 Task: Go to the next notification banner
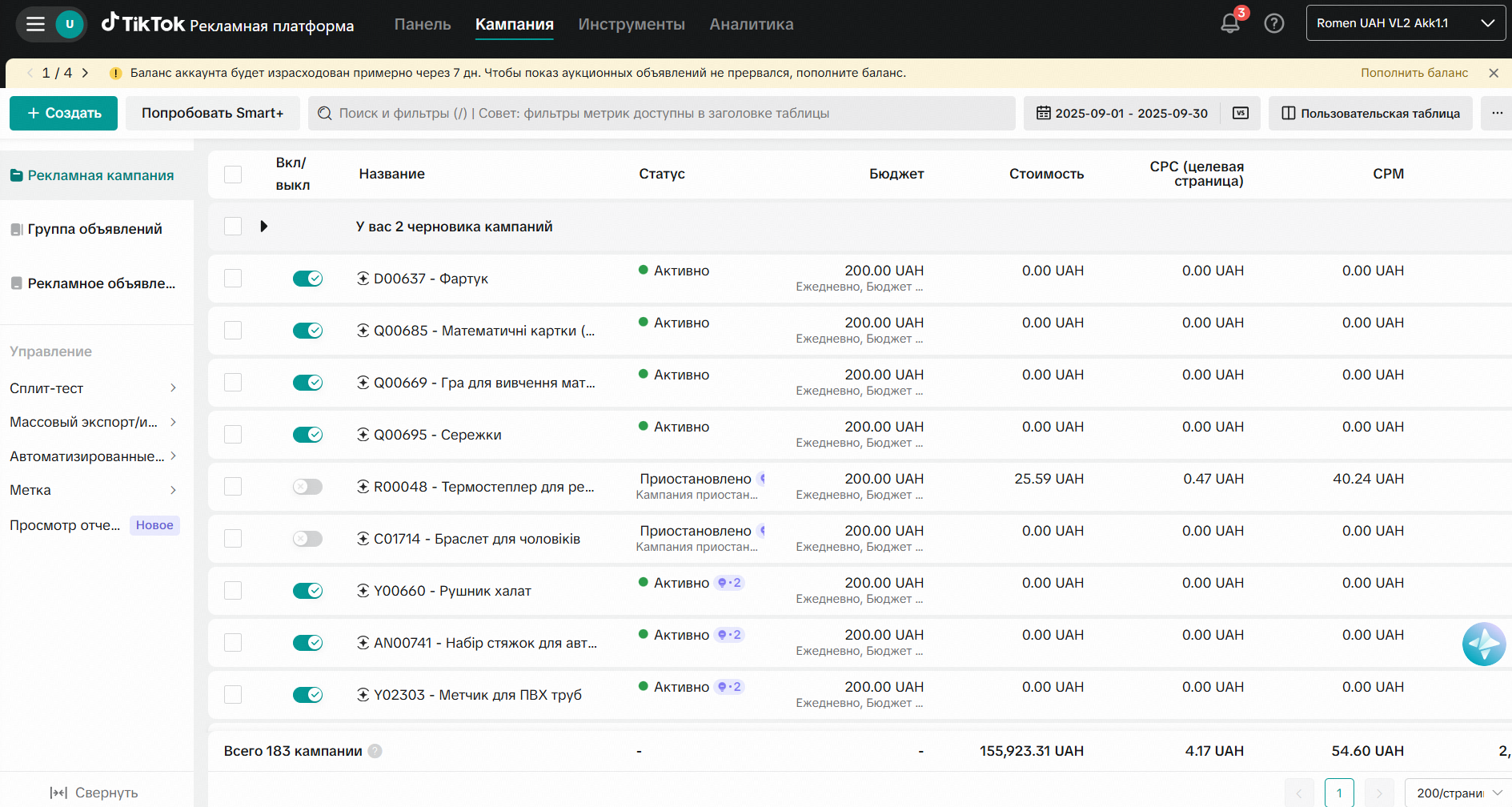click(85, 73)
